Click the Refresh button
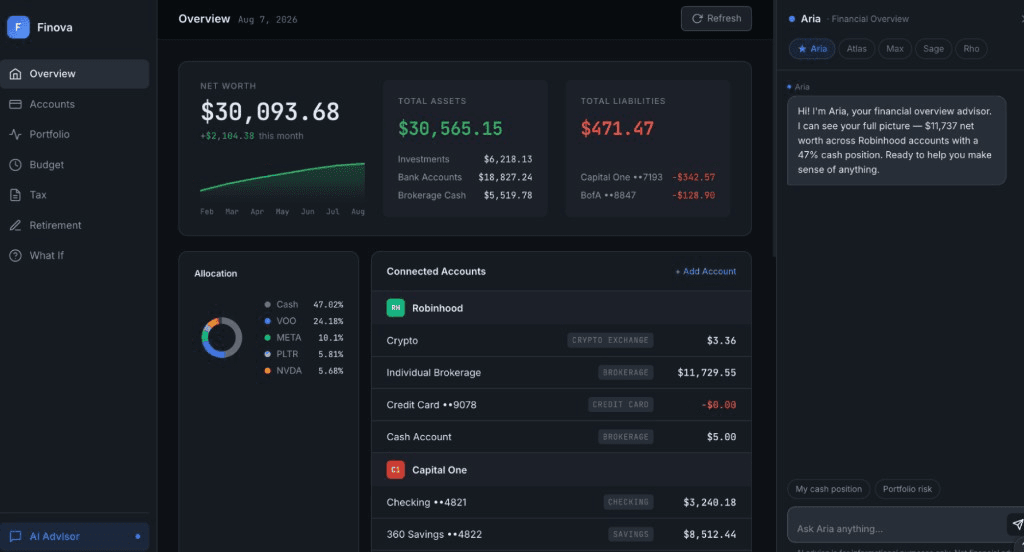Screen dimensions: 1024x552 (x=716, y=18)
